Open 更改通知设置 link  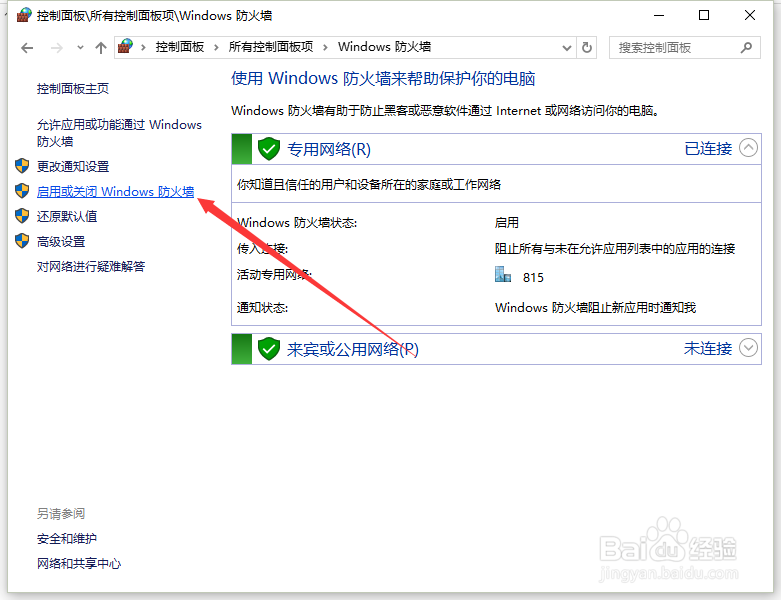click(73, 166)
